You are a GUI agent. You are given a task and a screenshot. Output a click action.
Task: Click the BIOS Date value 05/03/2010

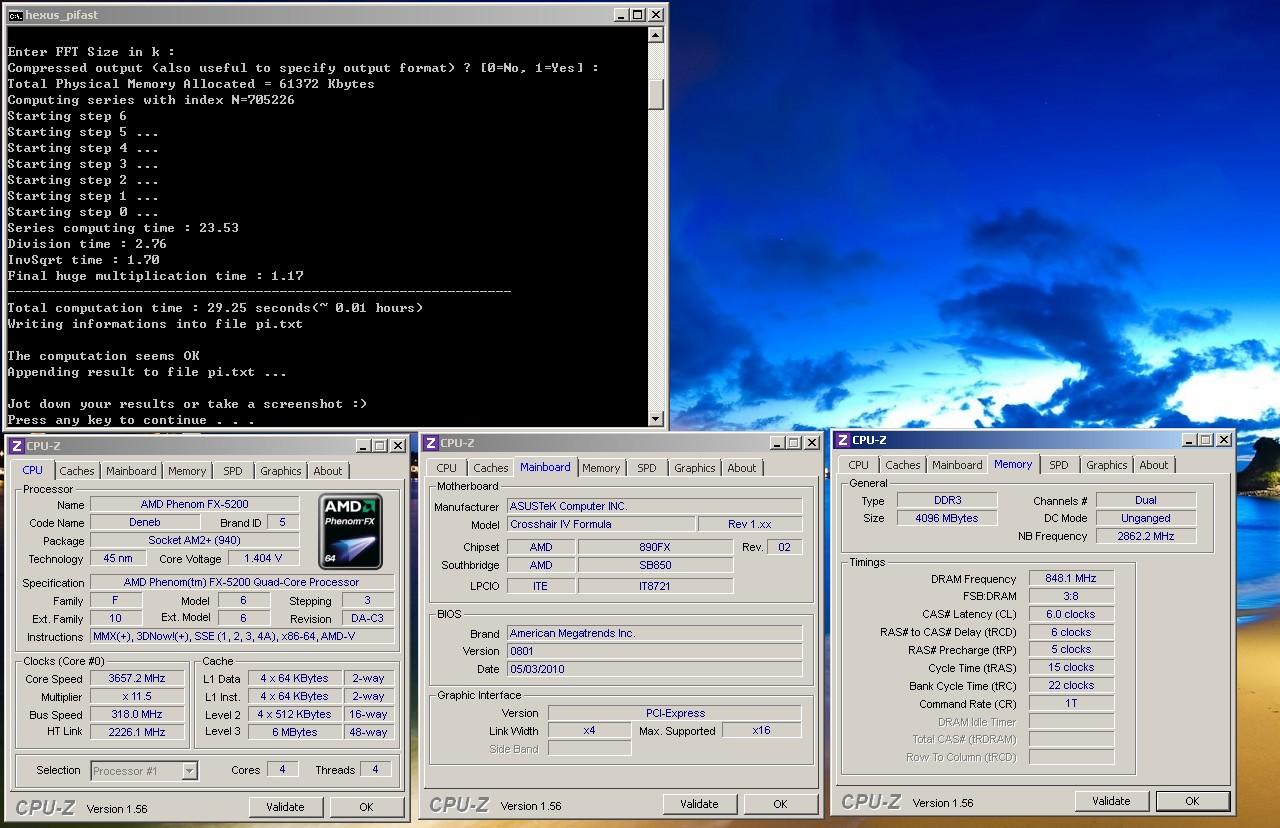[x=654, y=669]
